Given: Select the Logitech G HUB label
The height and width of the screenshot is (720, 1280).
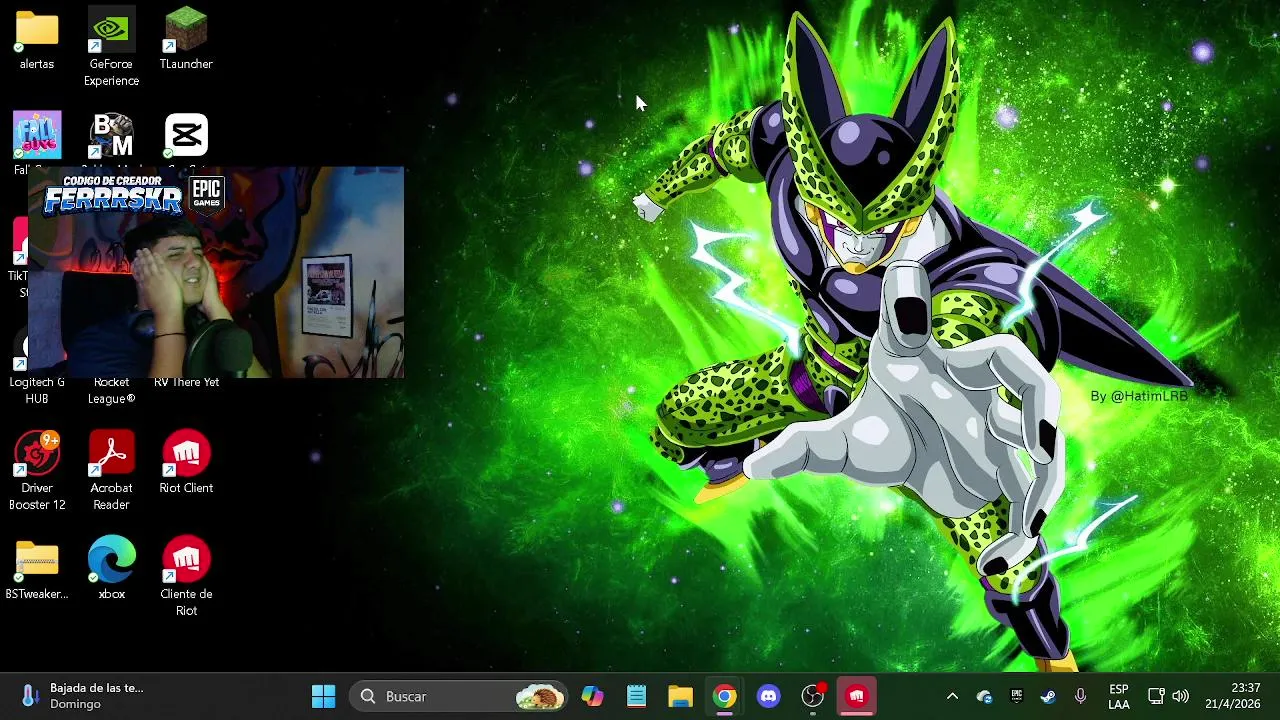Looking at the screenshot, I should coord(37,390).
